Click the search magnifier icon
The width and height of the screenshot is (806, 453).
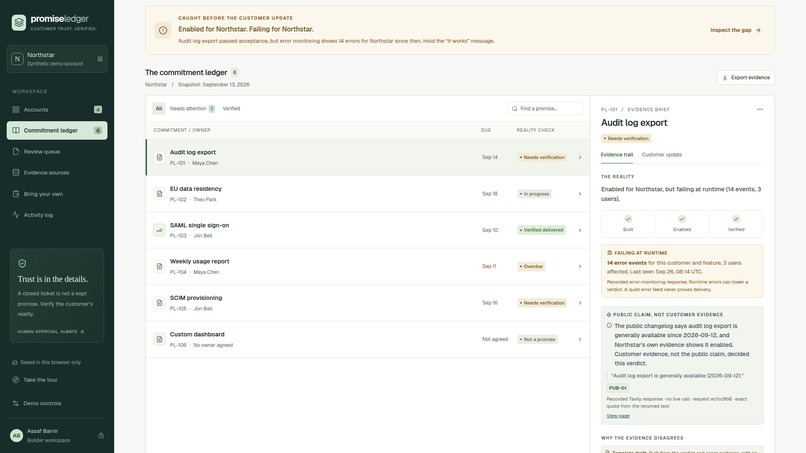tap(515, 108)
